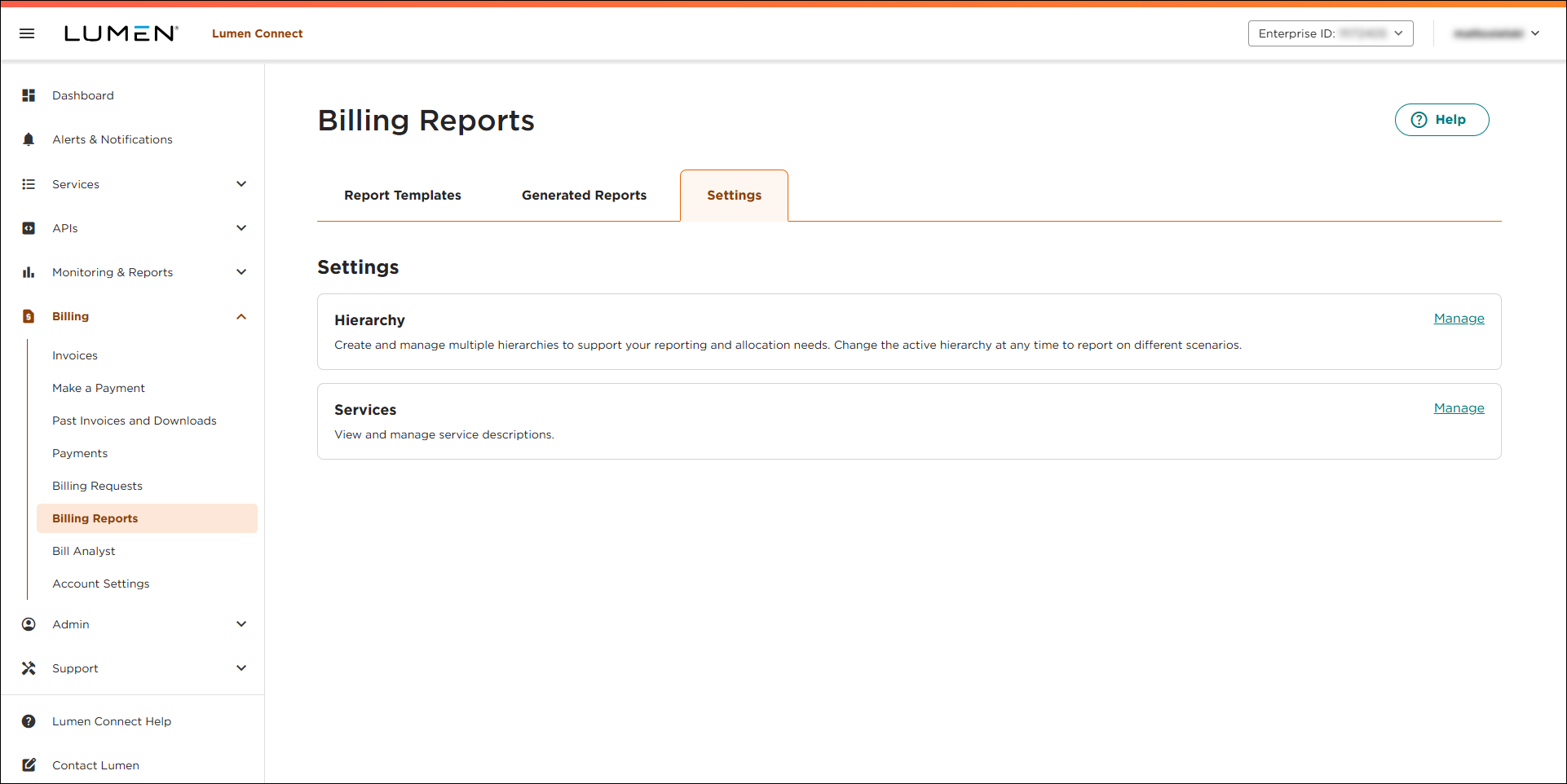Open the Enterprise ID dropdown

(1331, 33)
